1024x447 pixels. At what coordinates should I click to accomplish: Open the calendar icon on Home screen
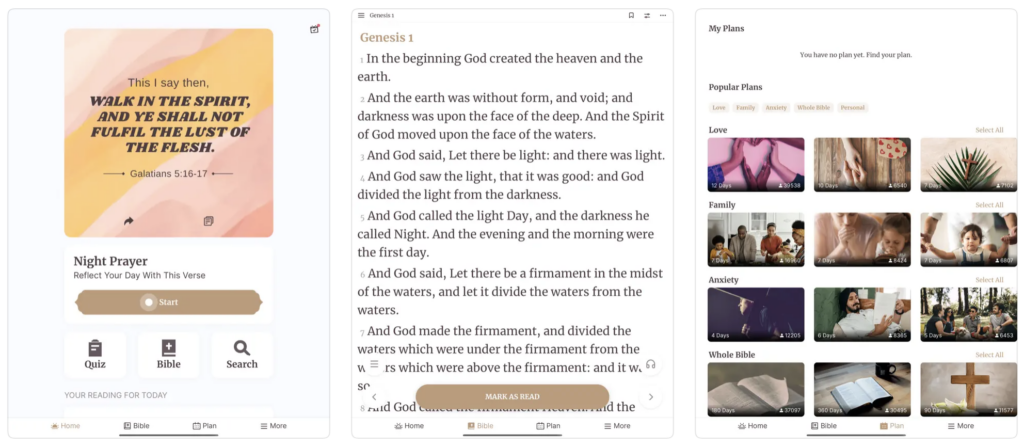pyautogui.click(x=314, y=29)
